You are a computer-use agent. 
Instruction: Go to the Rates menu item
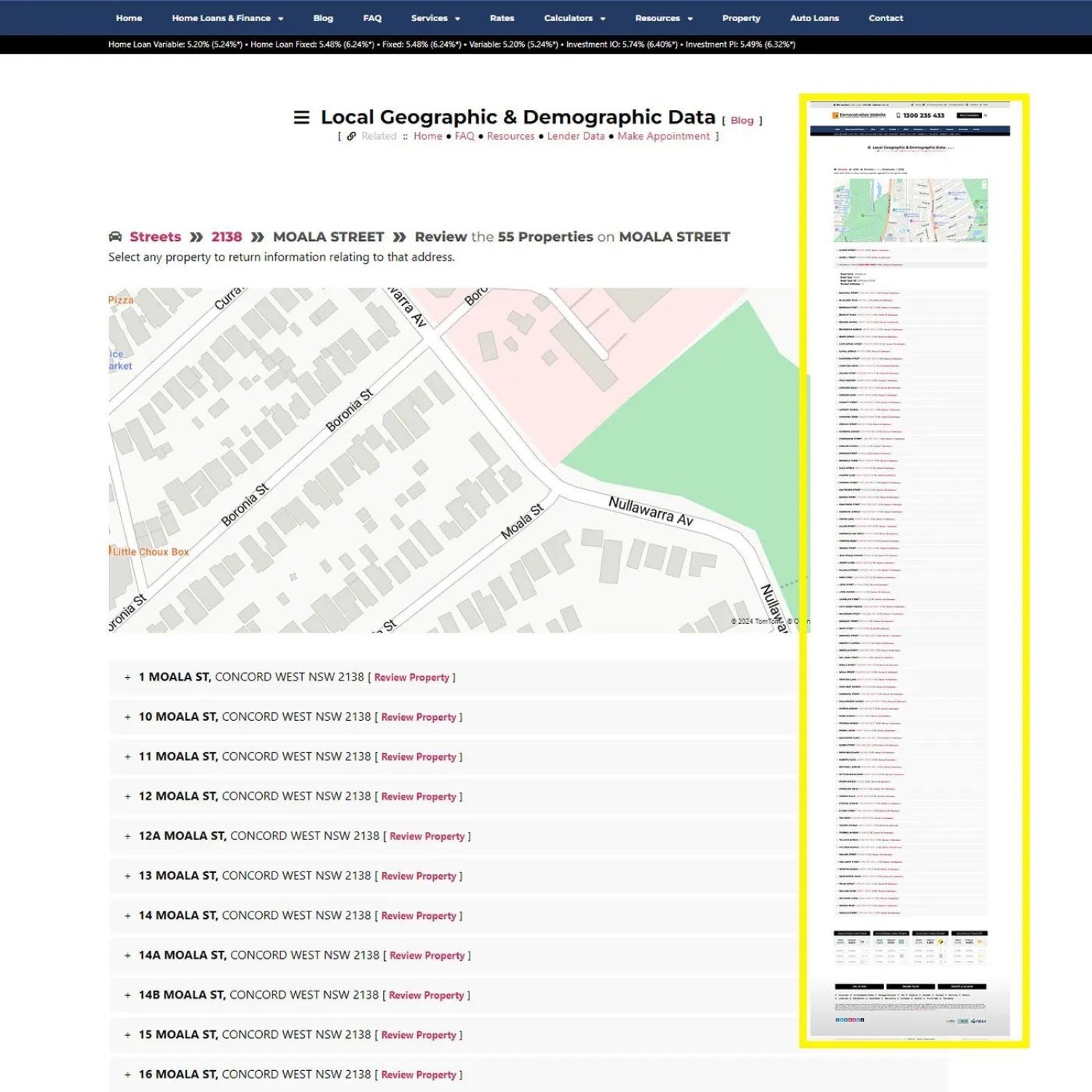pos(502,18)
